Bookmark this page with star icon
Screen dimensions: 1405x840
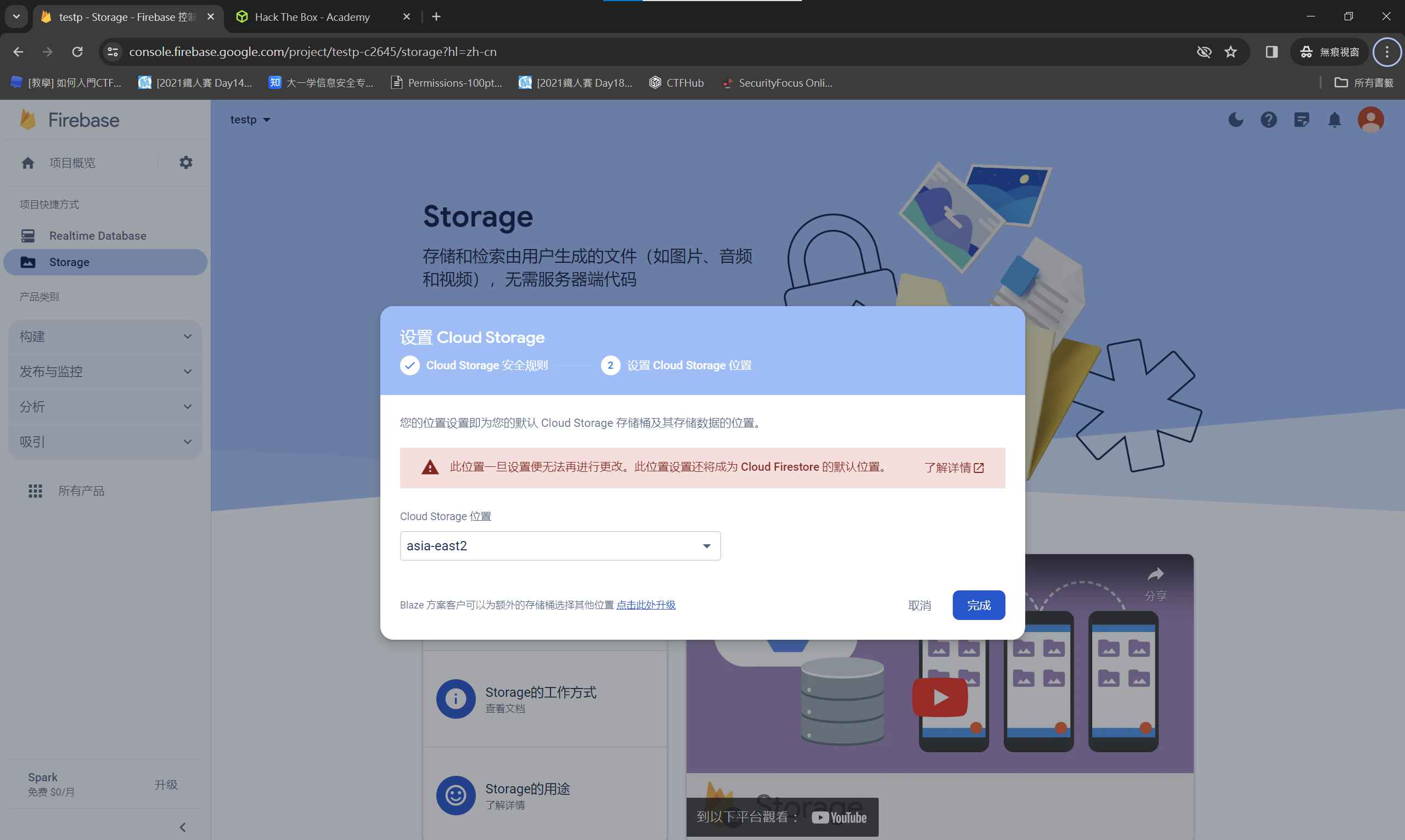point(1230,52)
